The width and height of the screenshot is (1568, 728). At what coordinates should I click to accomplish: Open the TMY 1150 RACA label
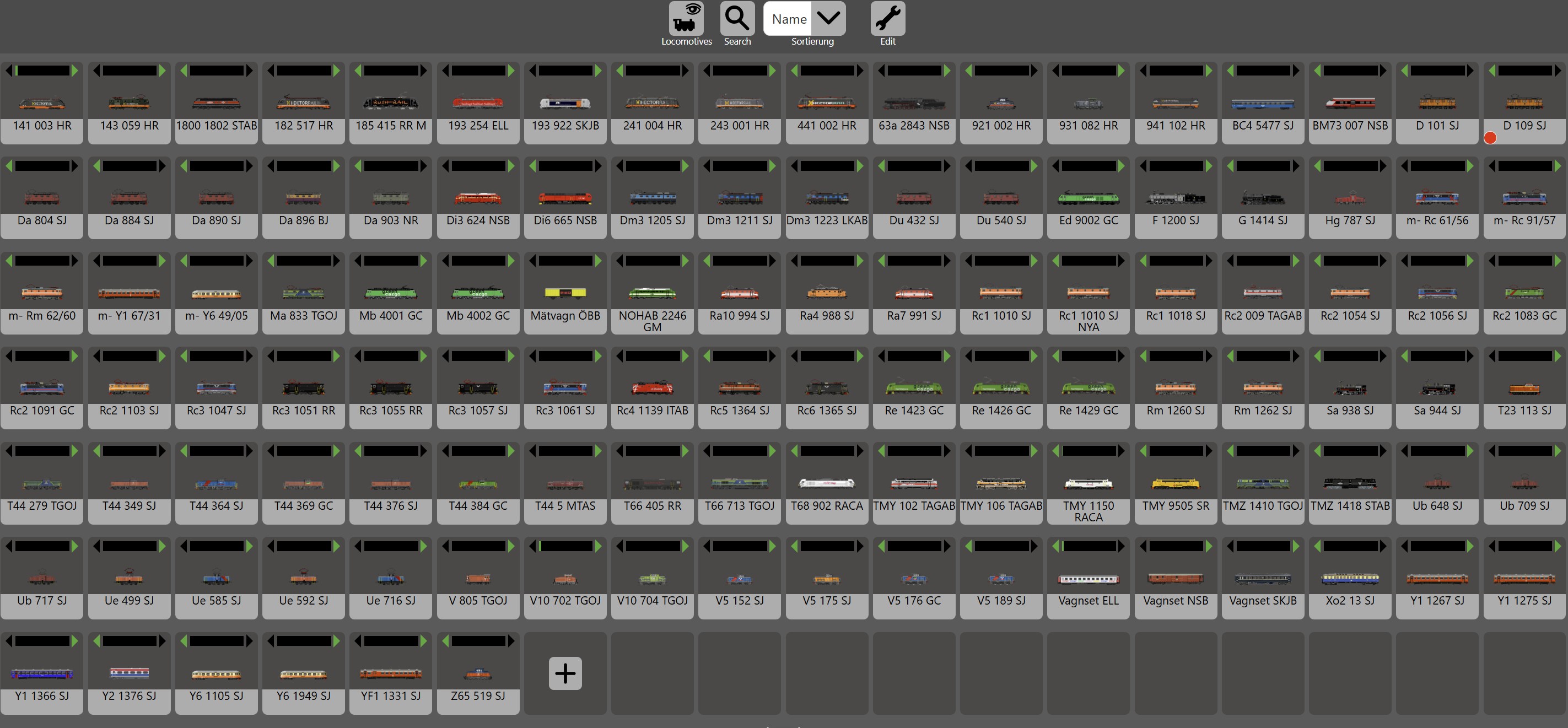[1089, 511]
